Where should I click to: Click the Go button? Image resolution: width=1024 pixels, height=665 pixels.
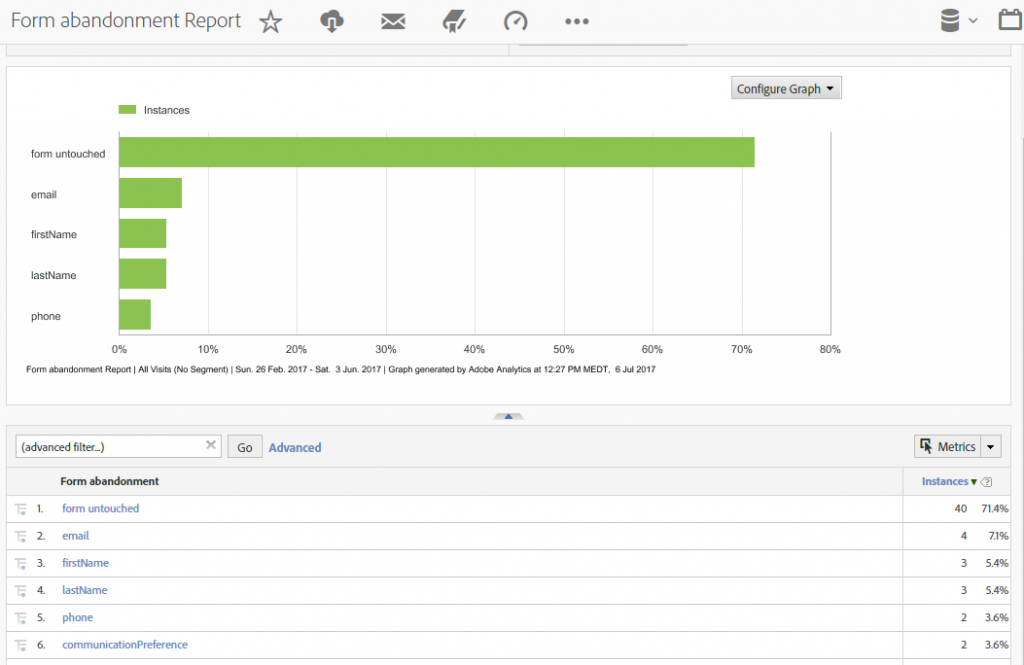click(244, 446)
